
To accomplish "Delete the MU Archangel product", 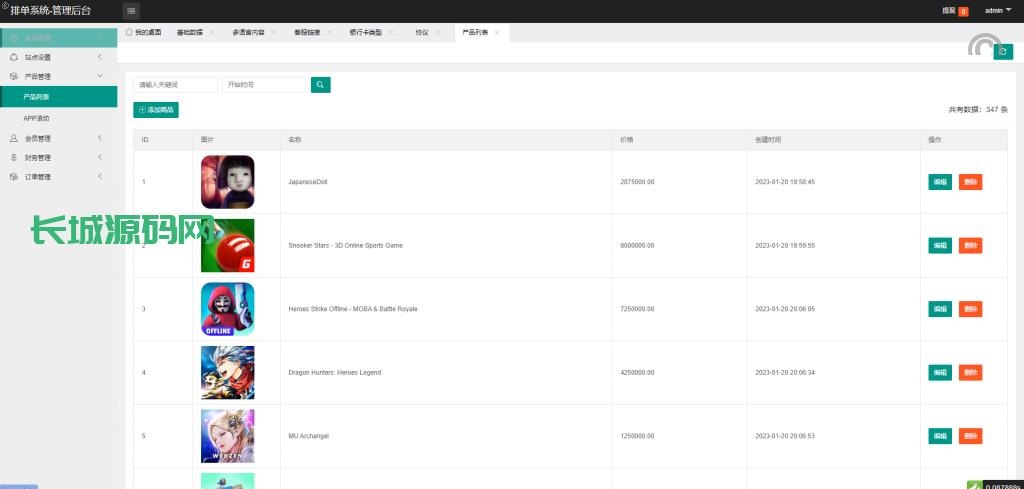I will click(x=970, y=436).
